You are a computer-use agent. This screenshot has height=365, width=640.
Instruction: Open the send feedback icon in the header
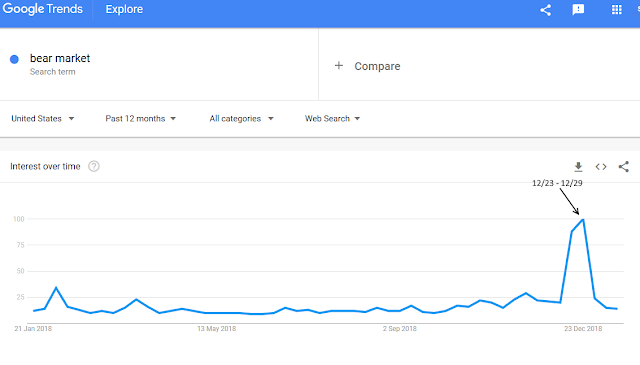(578, 10)
